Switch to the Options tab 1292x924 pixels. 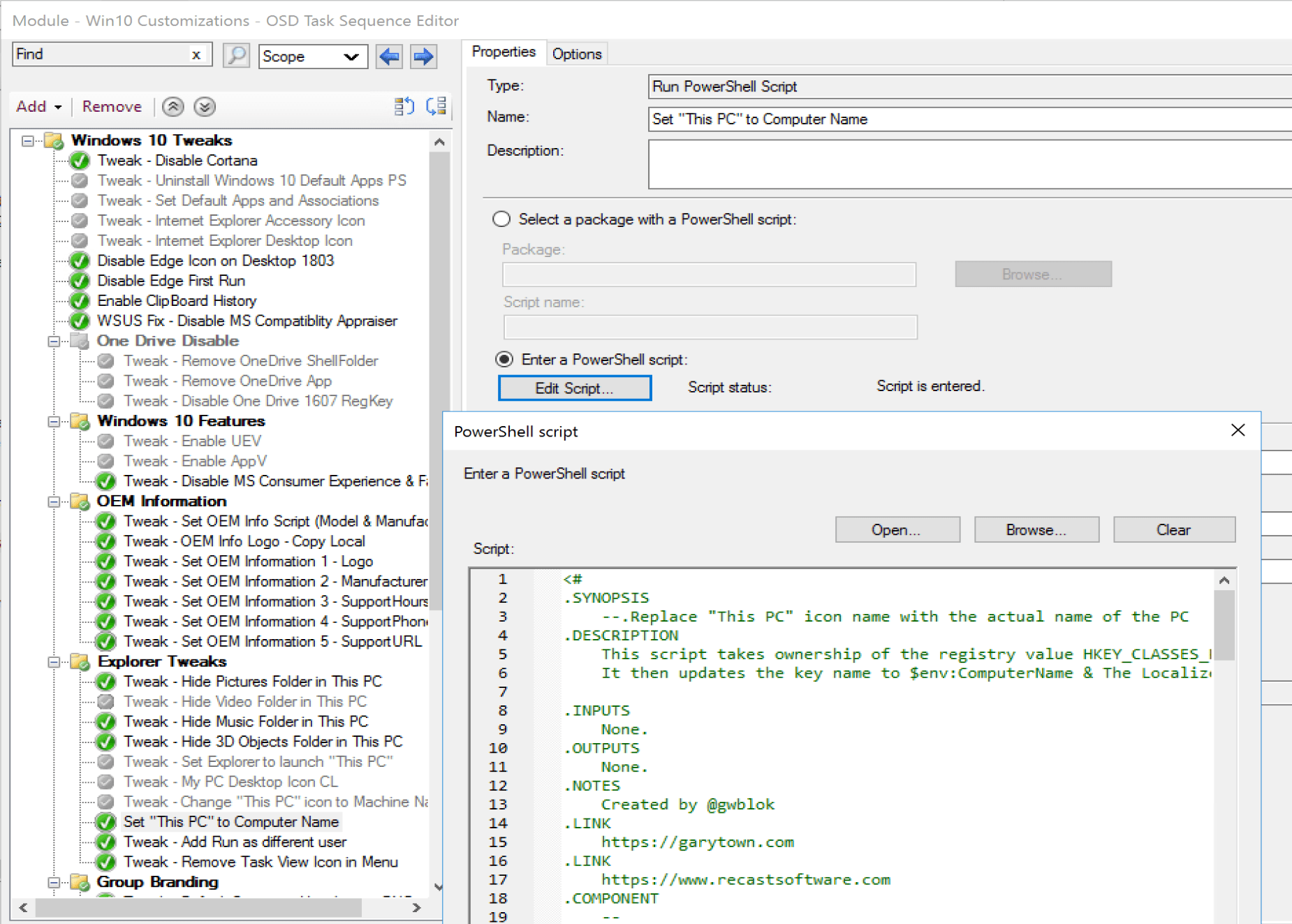pos(576,54)
